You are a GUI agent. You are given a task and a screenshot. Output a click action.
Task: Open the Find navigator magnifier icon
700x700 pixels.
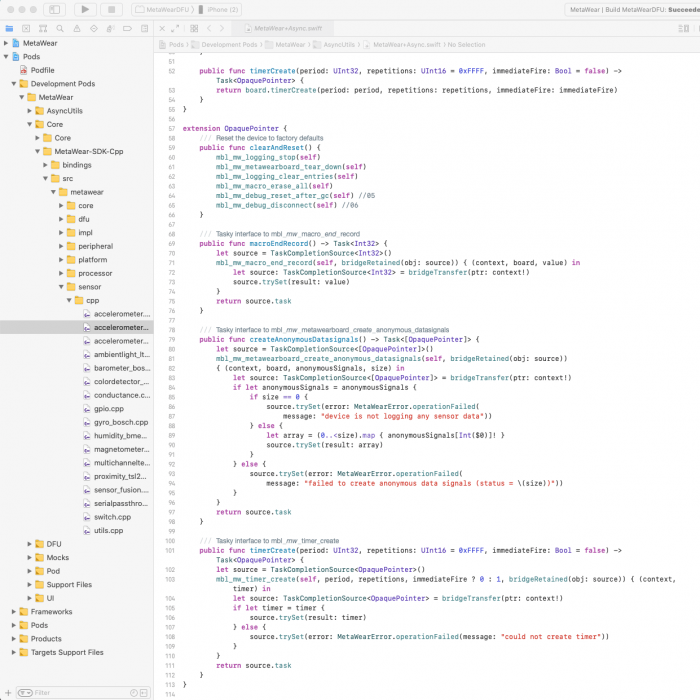[59, 29]
